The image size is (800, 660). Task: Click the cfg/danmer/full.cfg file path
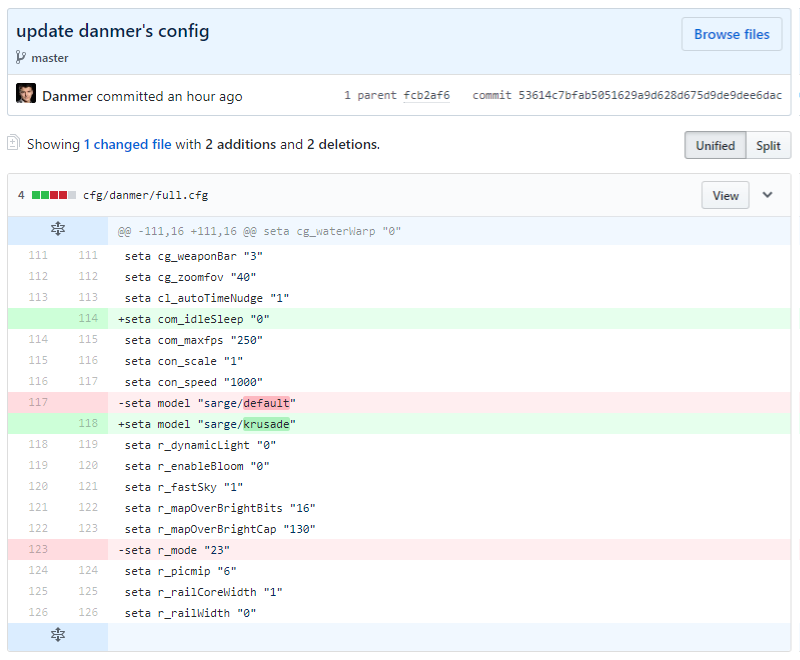click(146, 195)
